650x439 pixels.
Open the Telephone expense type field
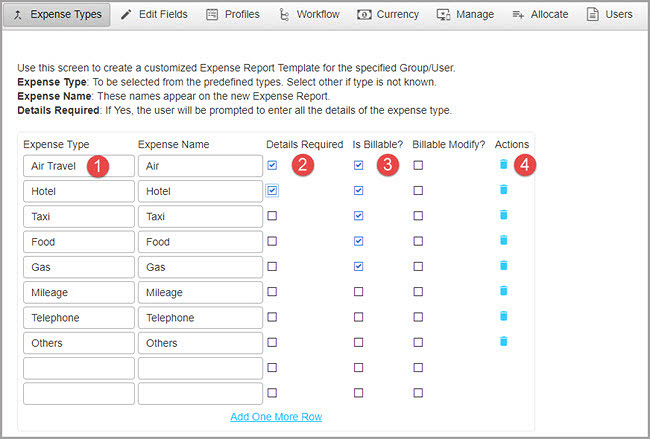point(79,318)
